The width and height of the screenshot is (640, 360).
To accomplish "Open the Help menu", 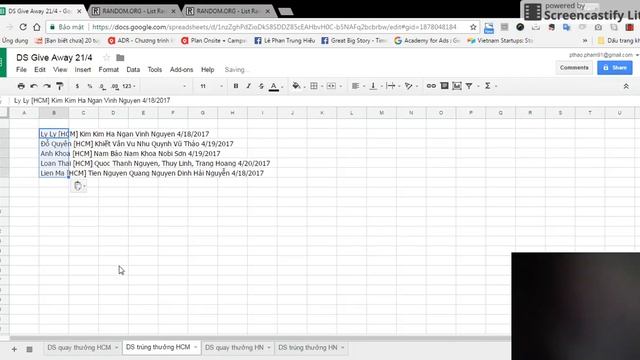I will [207, 70].
